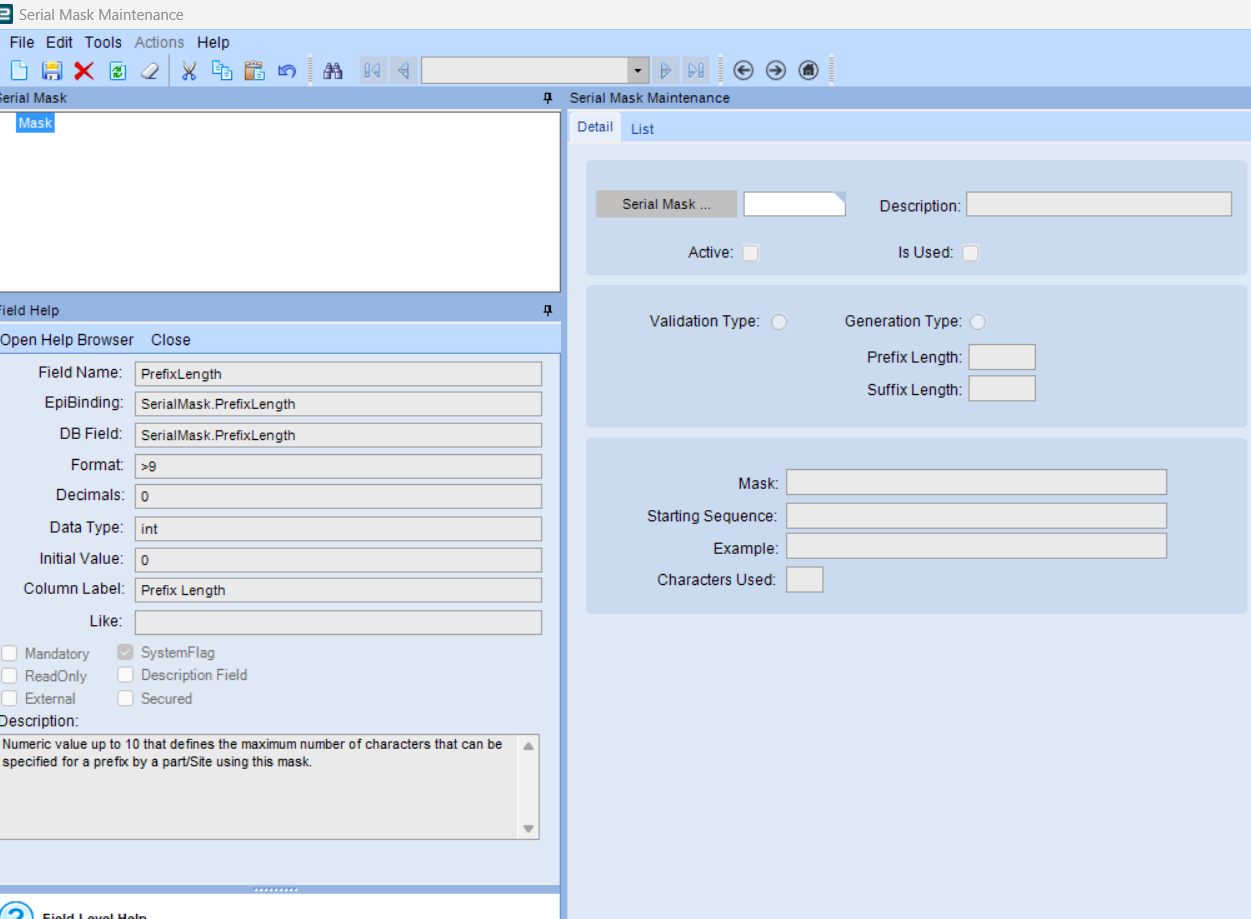
Task: Undo the last change via toolbar
Action: (287, 70)
